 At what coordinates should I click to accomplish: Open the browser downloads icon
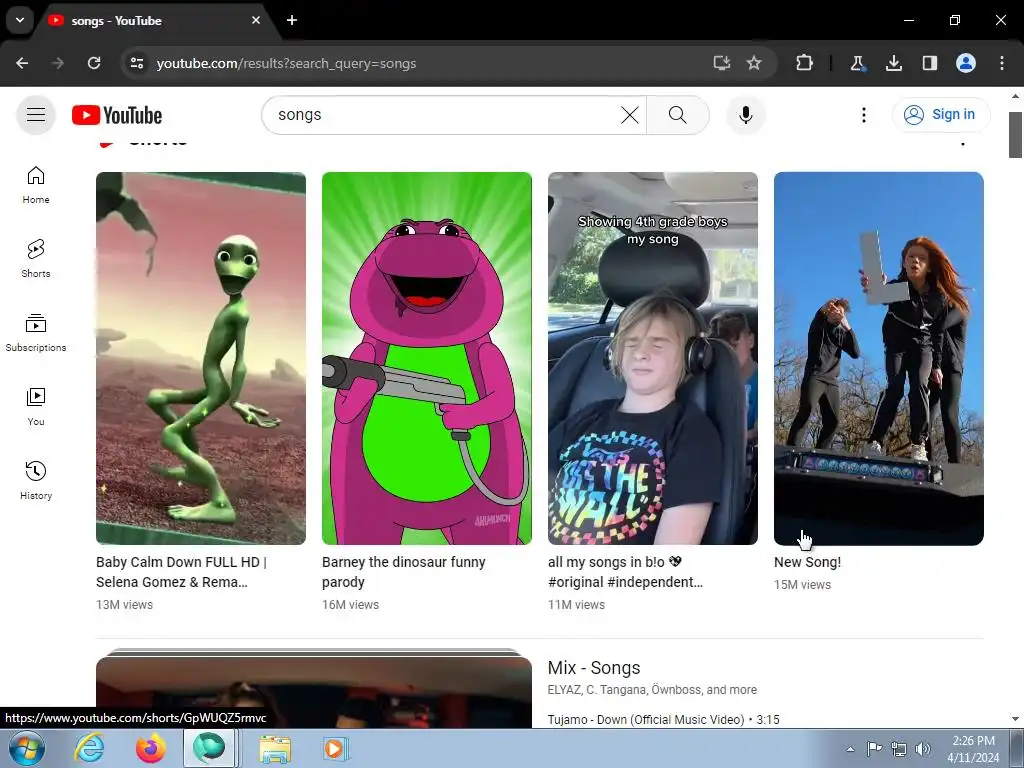click(x=893, y=63)
